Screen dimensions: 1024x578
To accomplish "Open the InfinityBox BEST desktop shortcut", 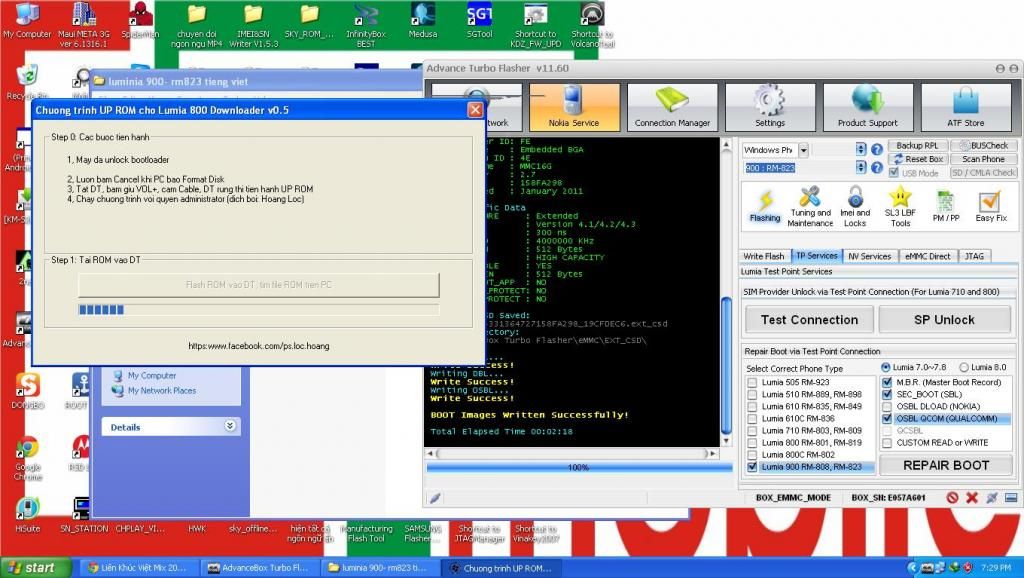I will 366,26.
